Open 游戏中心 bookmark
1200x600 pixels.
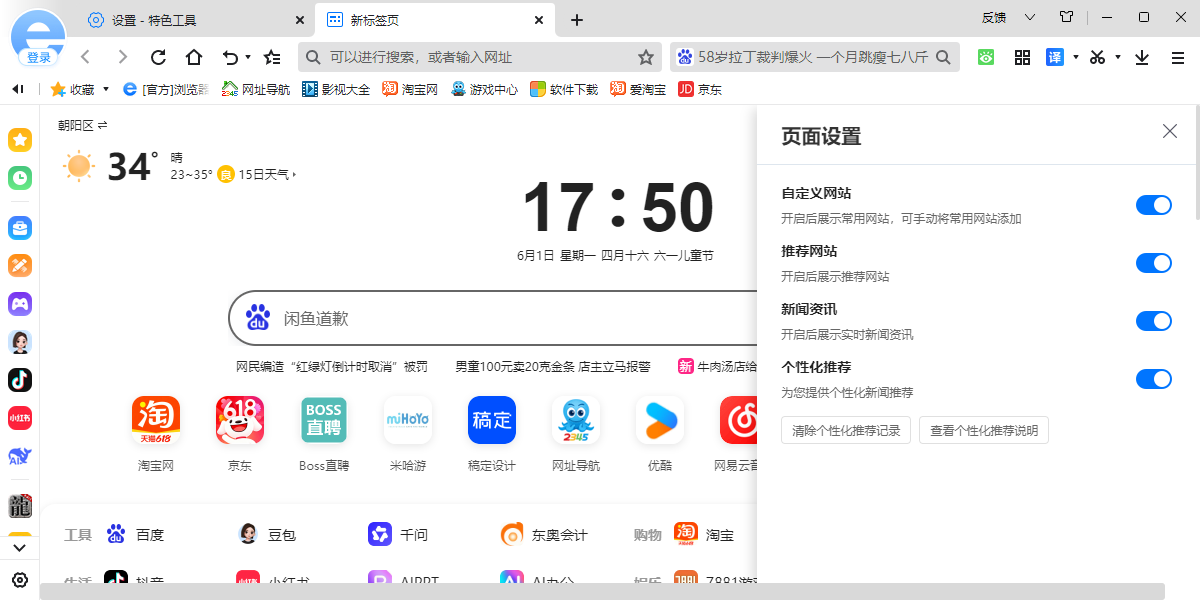coord(484,89)
